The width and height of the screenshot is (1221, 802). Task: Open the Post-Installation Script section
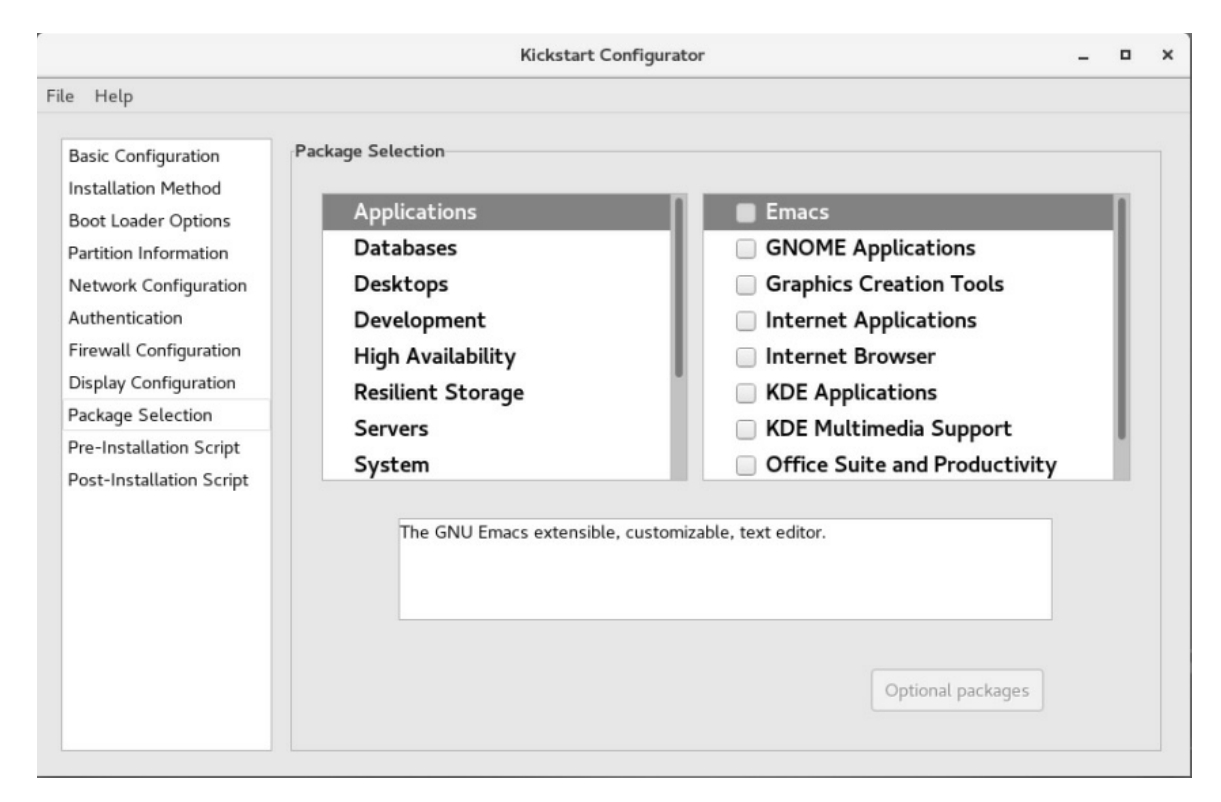(158, 479)
